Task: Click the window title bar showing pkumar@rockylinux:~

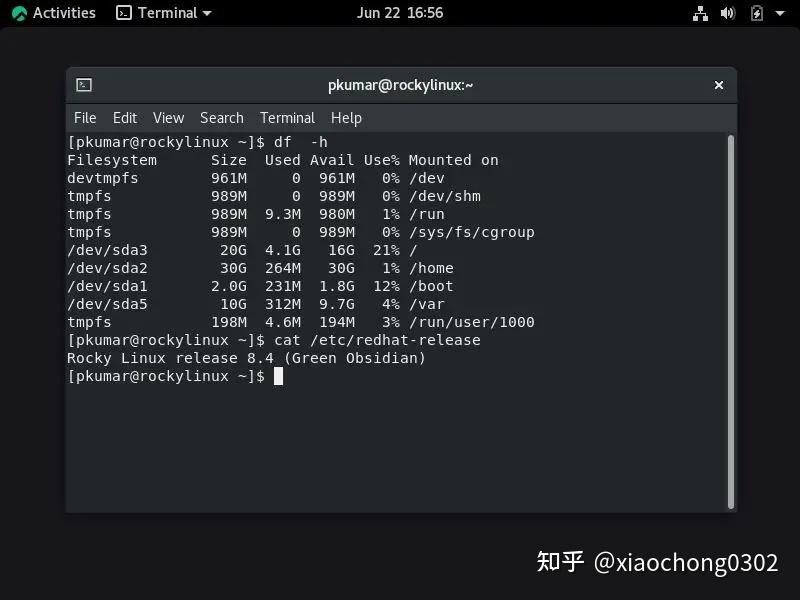Action: (400, 85)
